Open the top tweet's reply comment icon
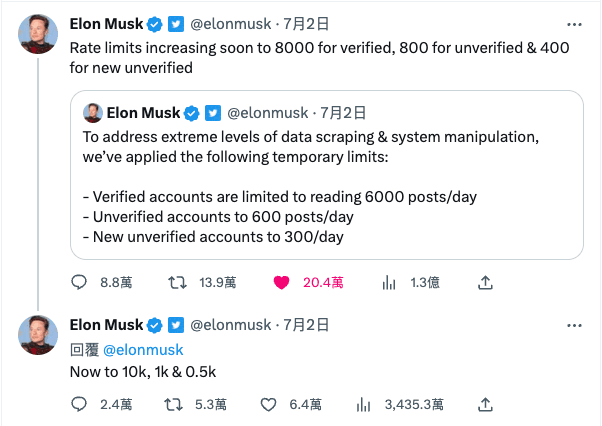The height and width of the screenshot is (426, 602). 79,282
